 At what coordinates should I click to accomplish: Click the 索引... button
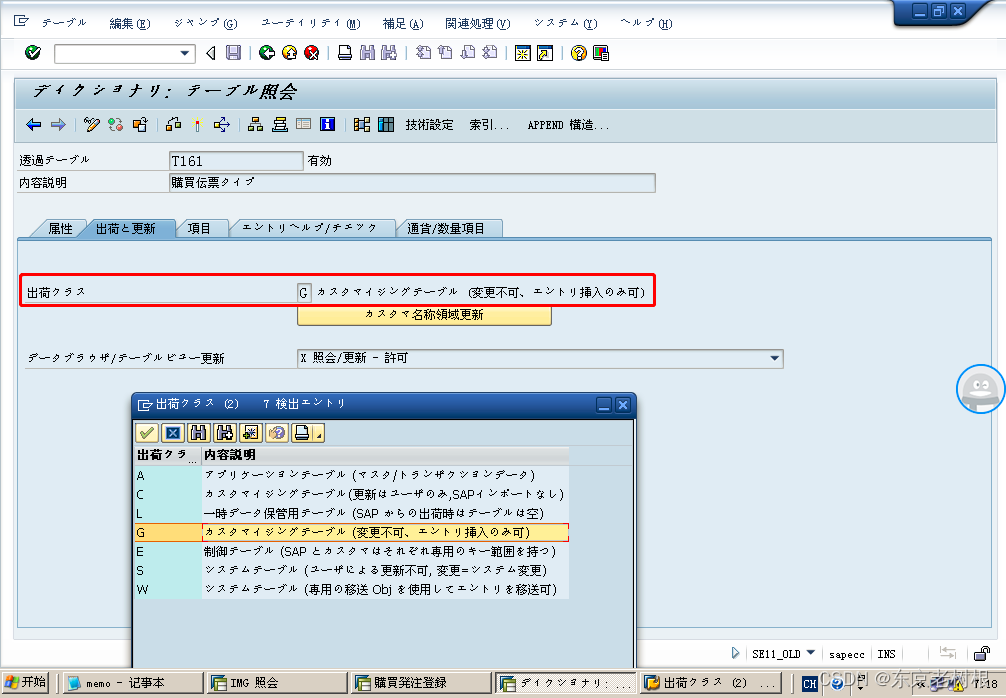click(x=489, y=125)
